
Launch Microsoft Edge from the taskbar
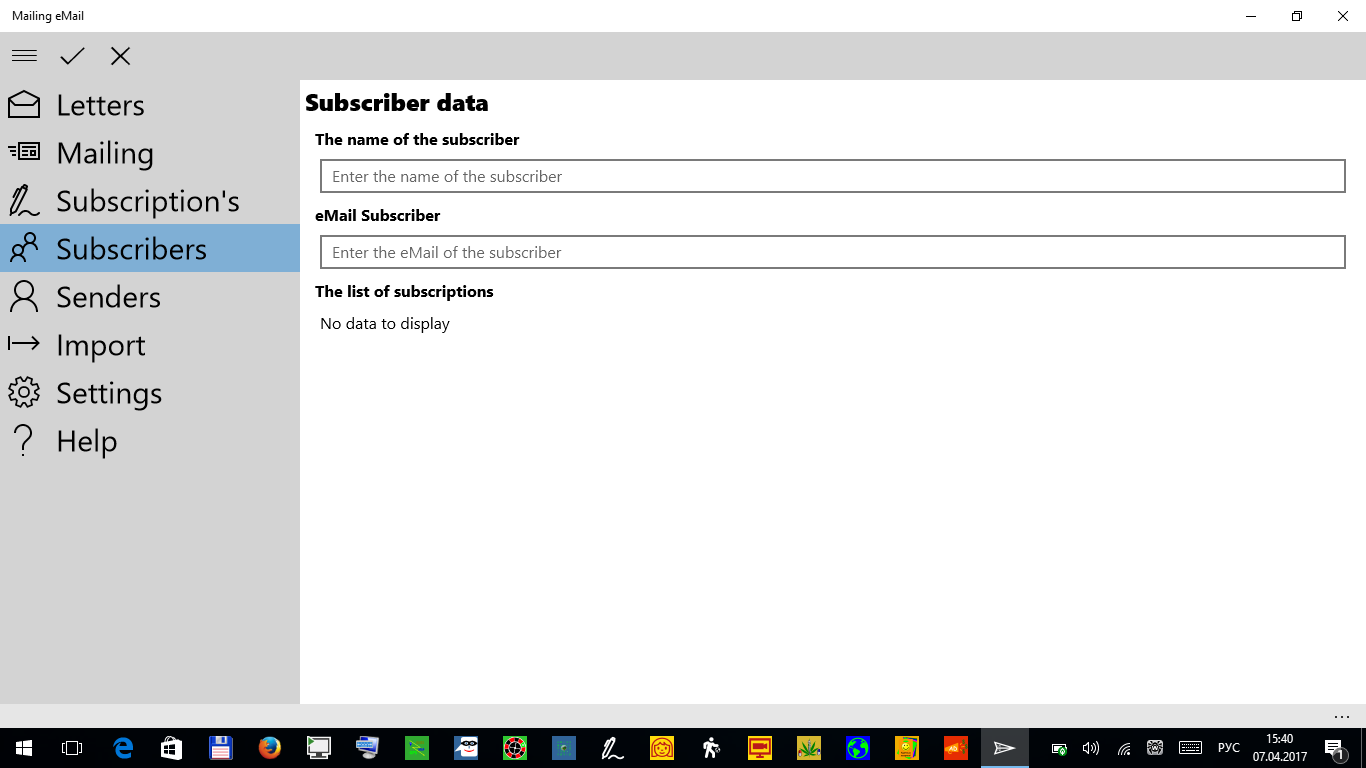pos(123,748)
